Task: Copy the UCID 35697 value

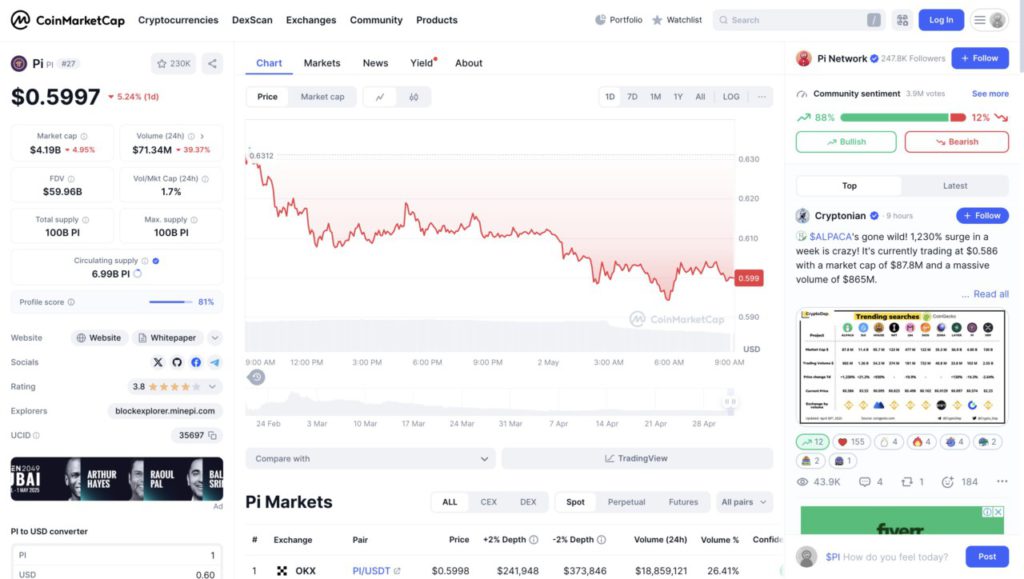Action: pos(212,435)
